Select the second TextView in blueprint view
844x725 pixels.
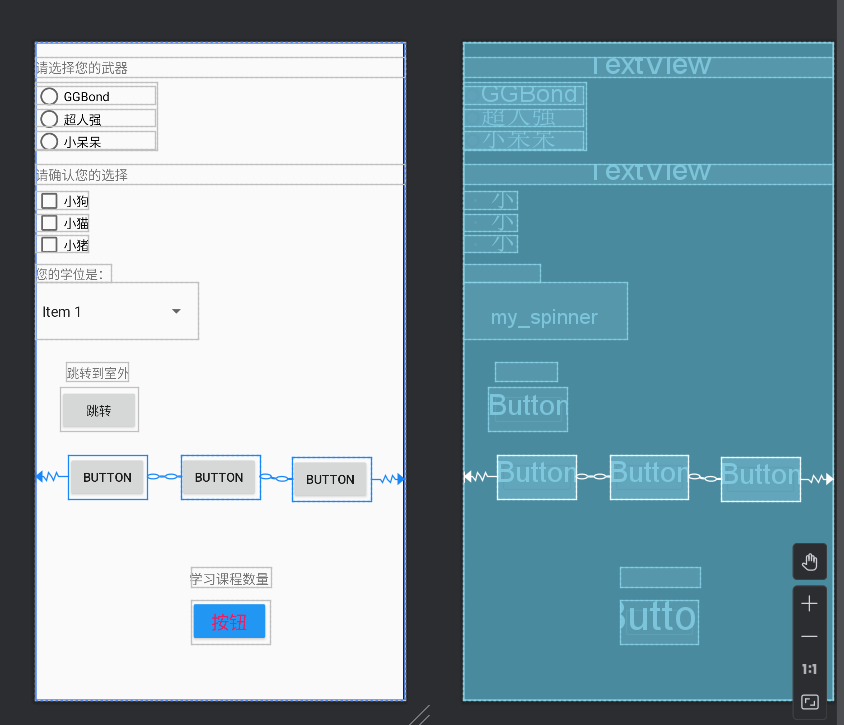coord(649,174)
